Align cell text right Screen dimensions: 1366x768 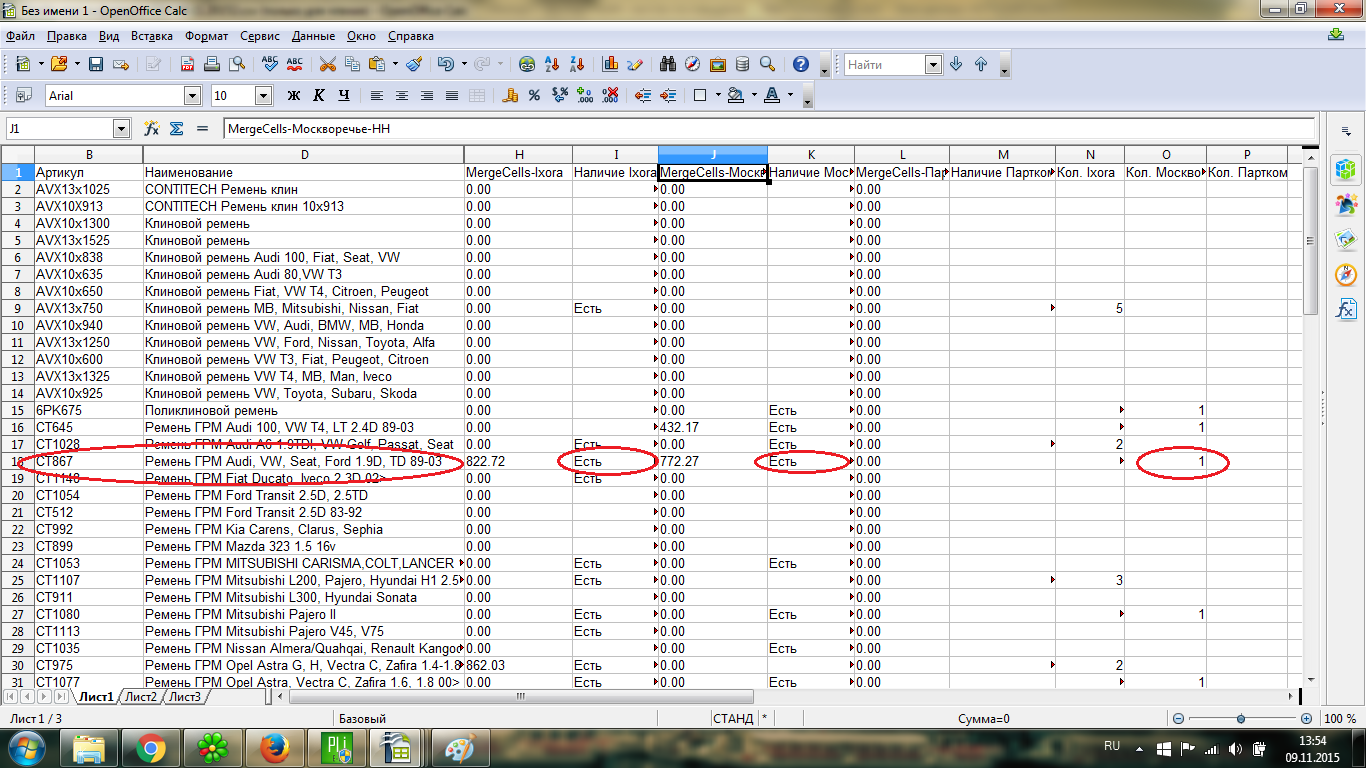click(x=427, y=95)
